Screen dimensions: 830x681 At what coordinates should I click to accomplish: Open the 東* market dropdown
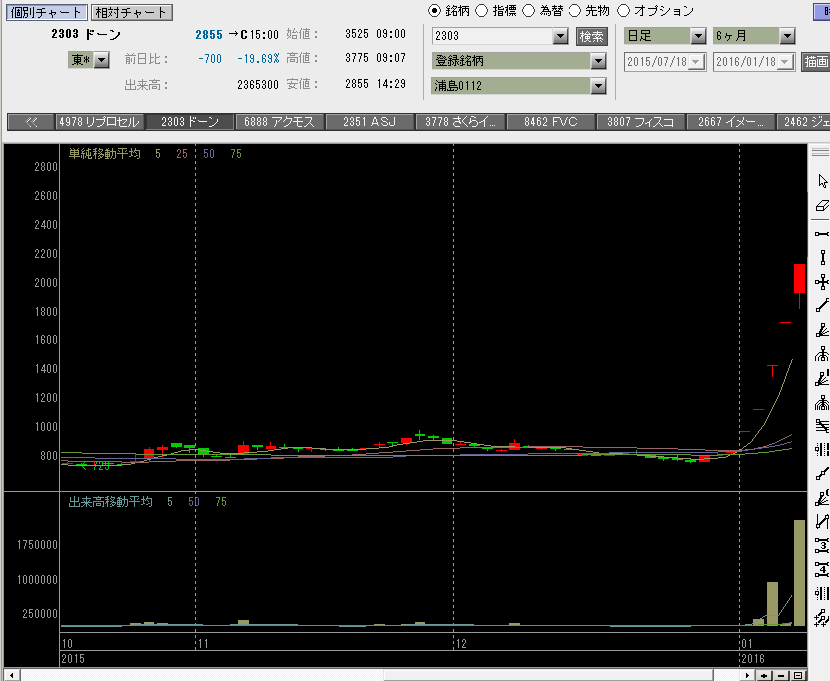coord(102,60)
